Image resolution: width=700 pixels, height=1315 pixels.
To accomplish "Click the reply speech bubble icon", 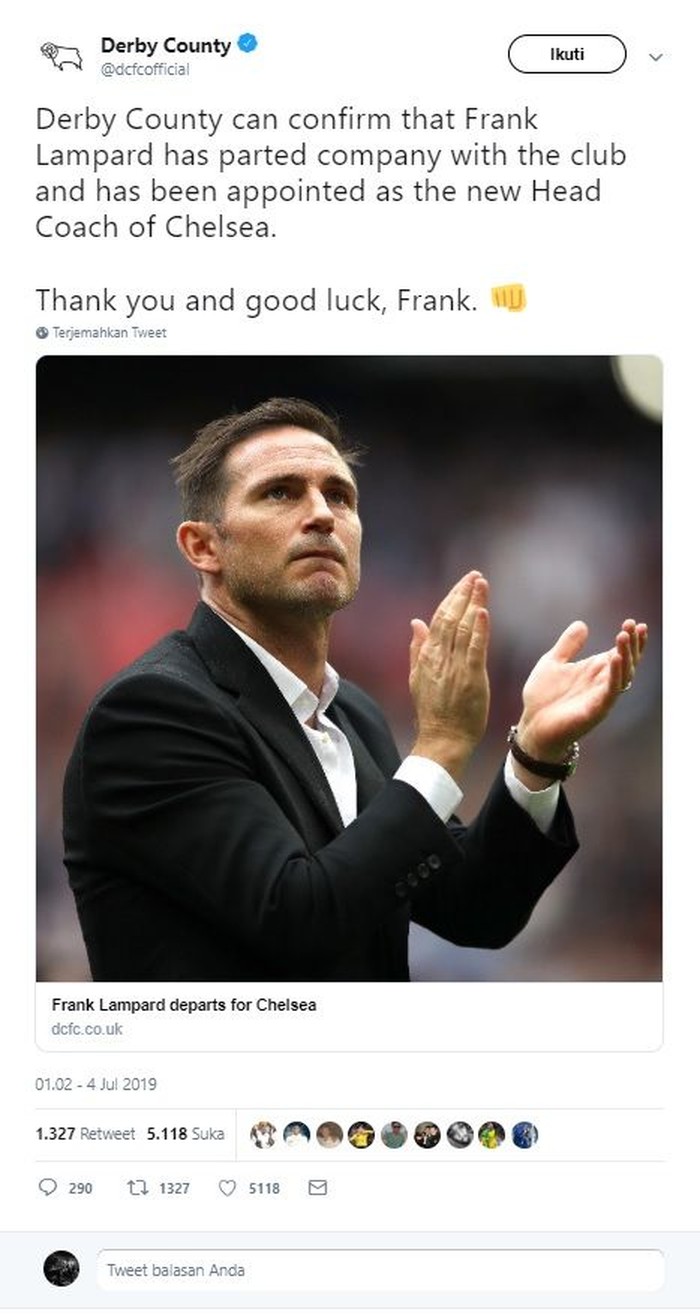I will point(48,1188).
